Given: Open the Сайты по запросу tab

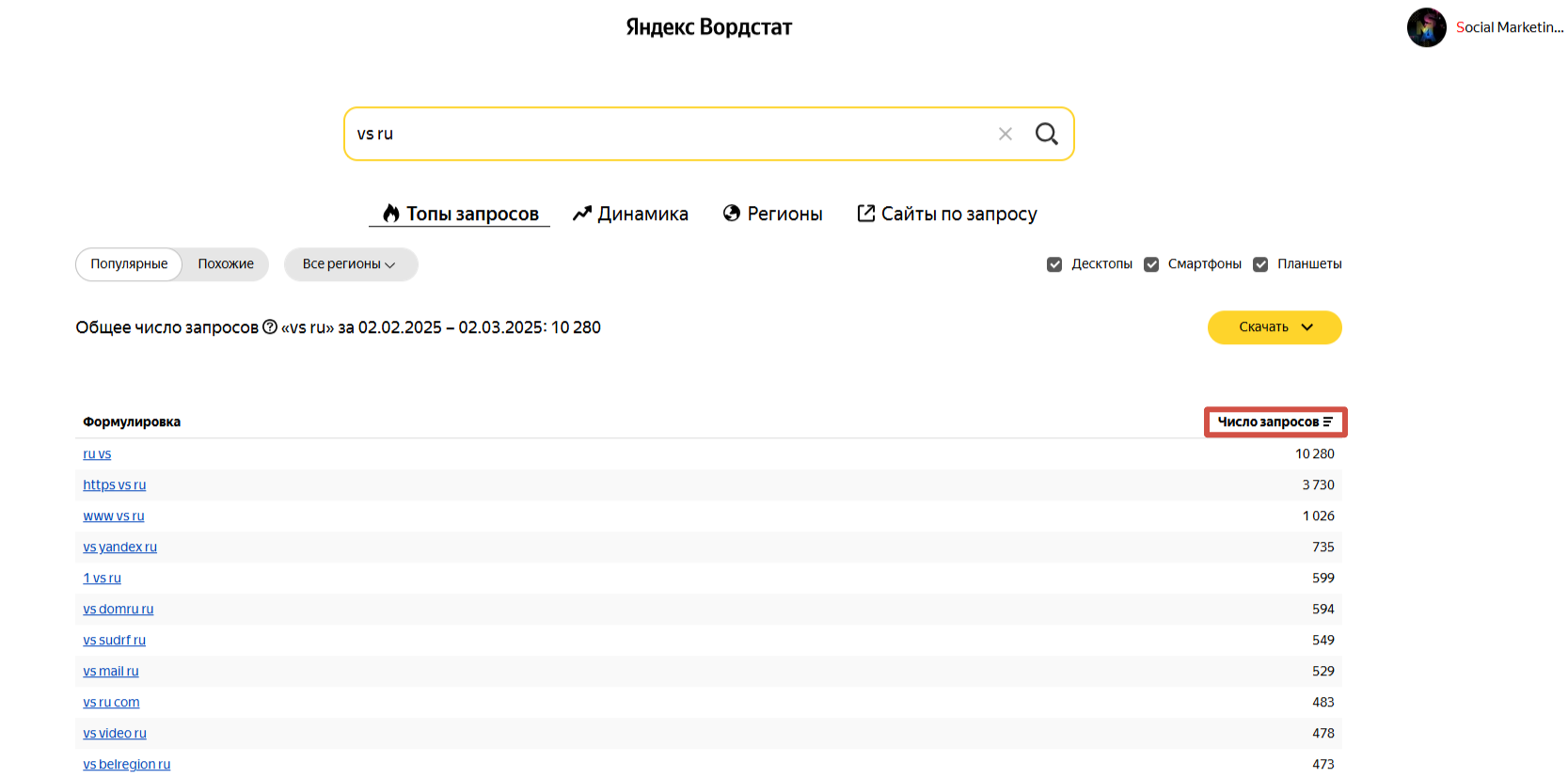Looking at the screenshot, I should click(946, 214).
